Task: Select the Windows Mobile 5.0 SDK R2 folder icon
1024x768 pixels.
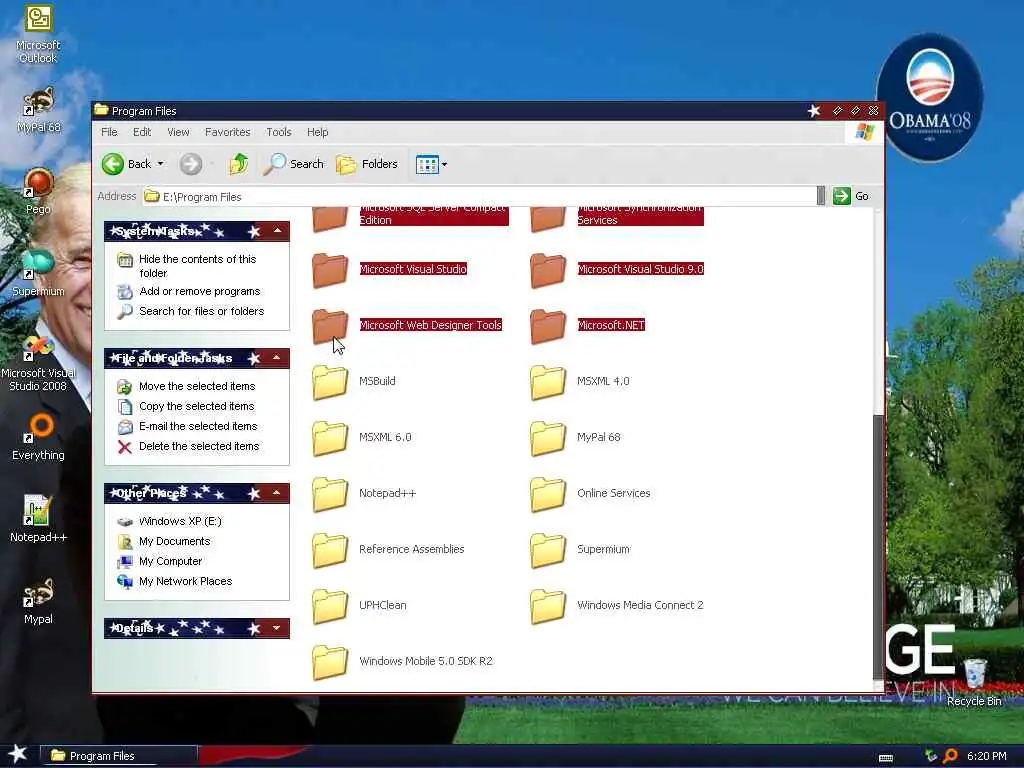Action: (x=330, y=662)
